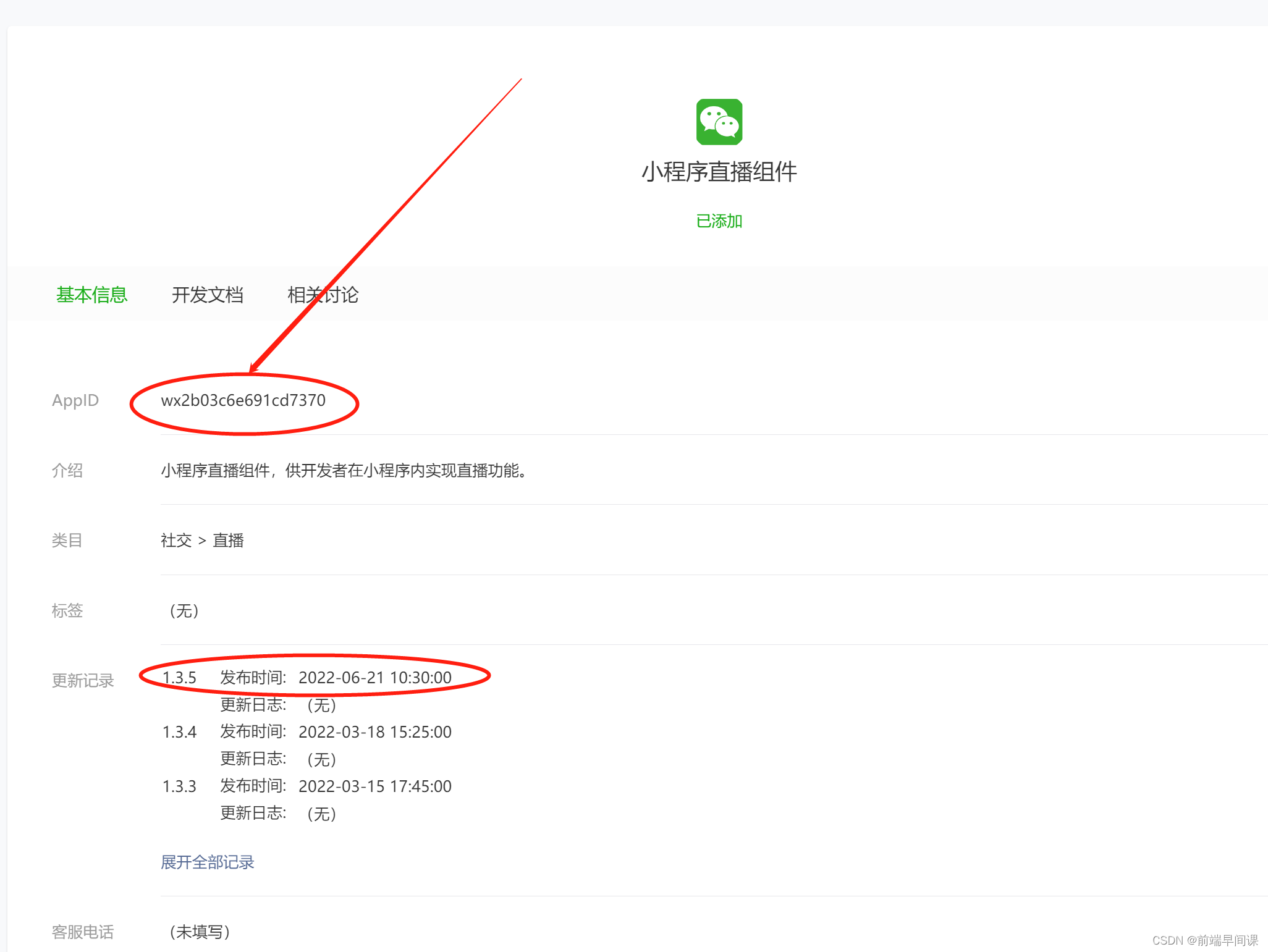This screenshot has width=1268, height=952.
Task: Select the 基本信息 tab
Action: coord(91,295)
